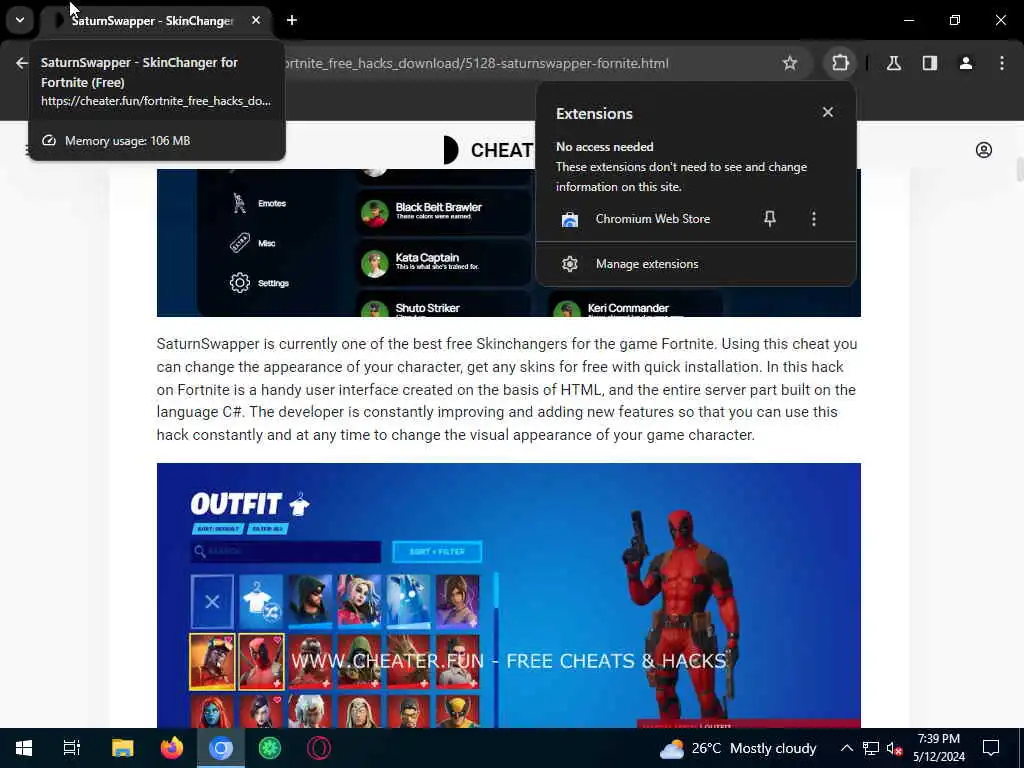Click the site user account icon
The height and width of the screenshot is (768, 1024).
click(x=984, y=150)
